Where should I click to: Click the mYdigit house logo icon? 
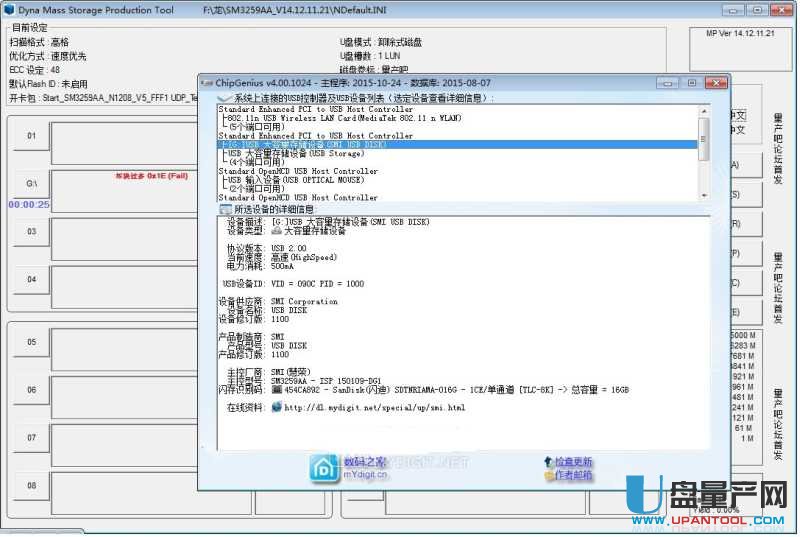[325, 467]
